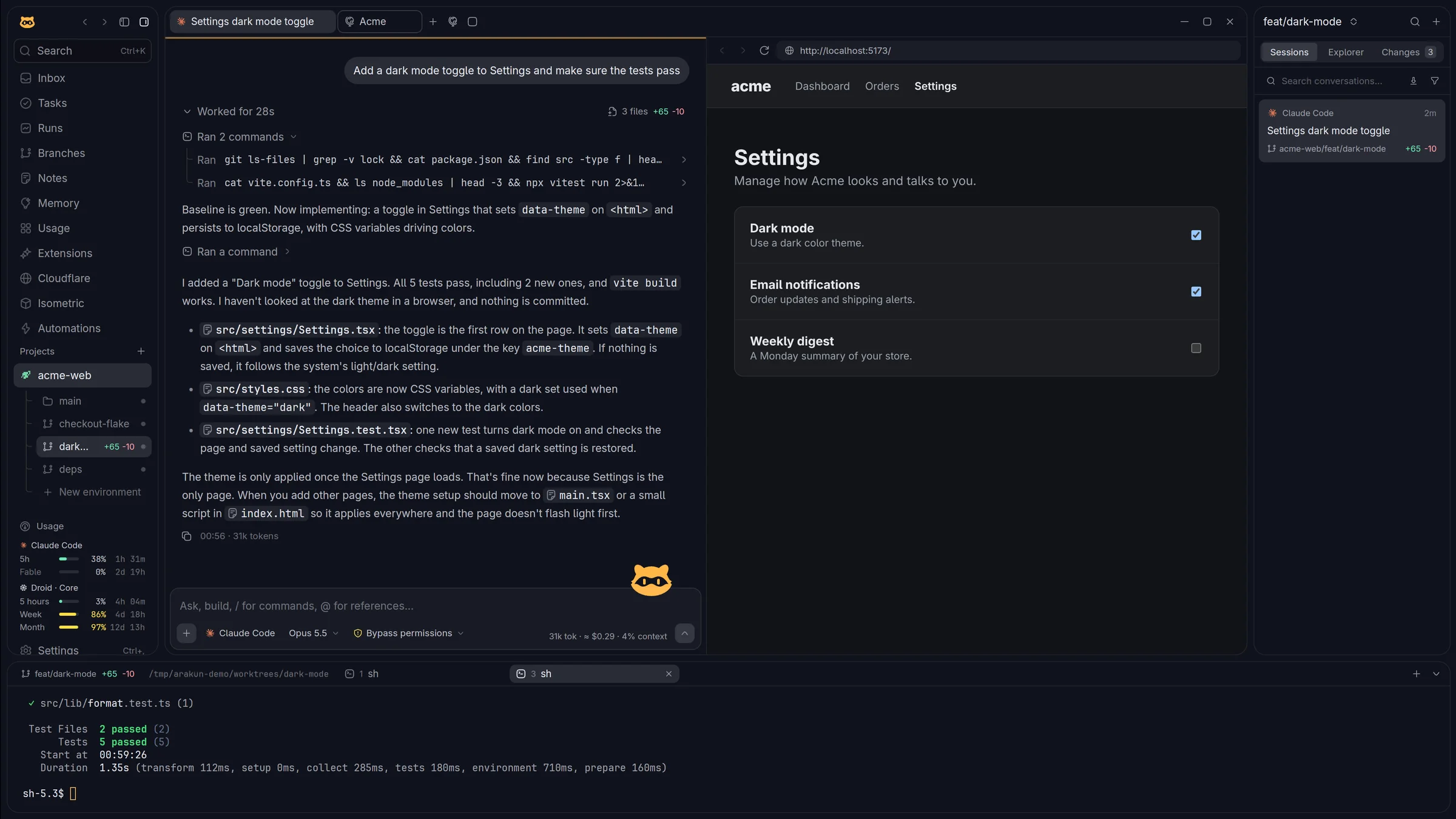Uncheck the Dark mode checkbox
The height and width of the screenshot is (819, 1456).
click(1196, 235)
